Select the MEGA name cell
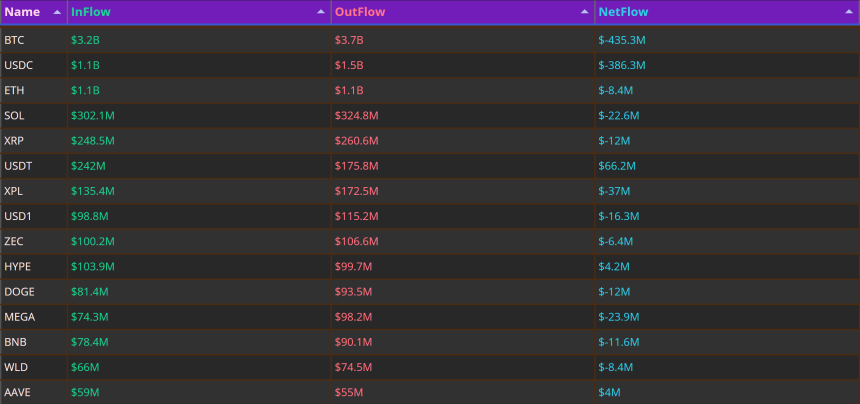The width and height of the screenshot is (860, 404). click(x=34, y=317)
